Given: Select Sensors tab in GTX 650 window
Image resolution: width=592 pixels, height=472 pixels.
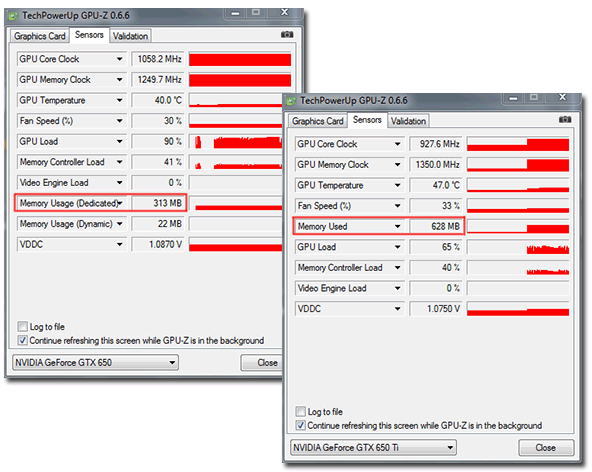Looking at the screenshot, I should point(89,35).
